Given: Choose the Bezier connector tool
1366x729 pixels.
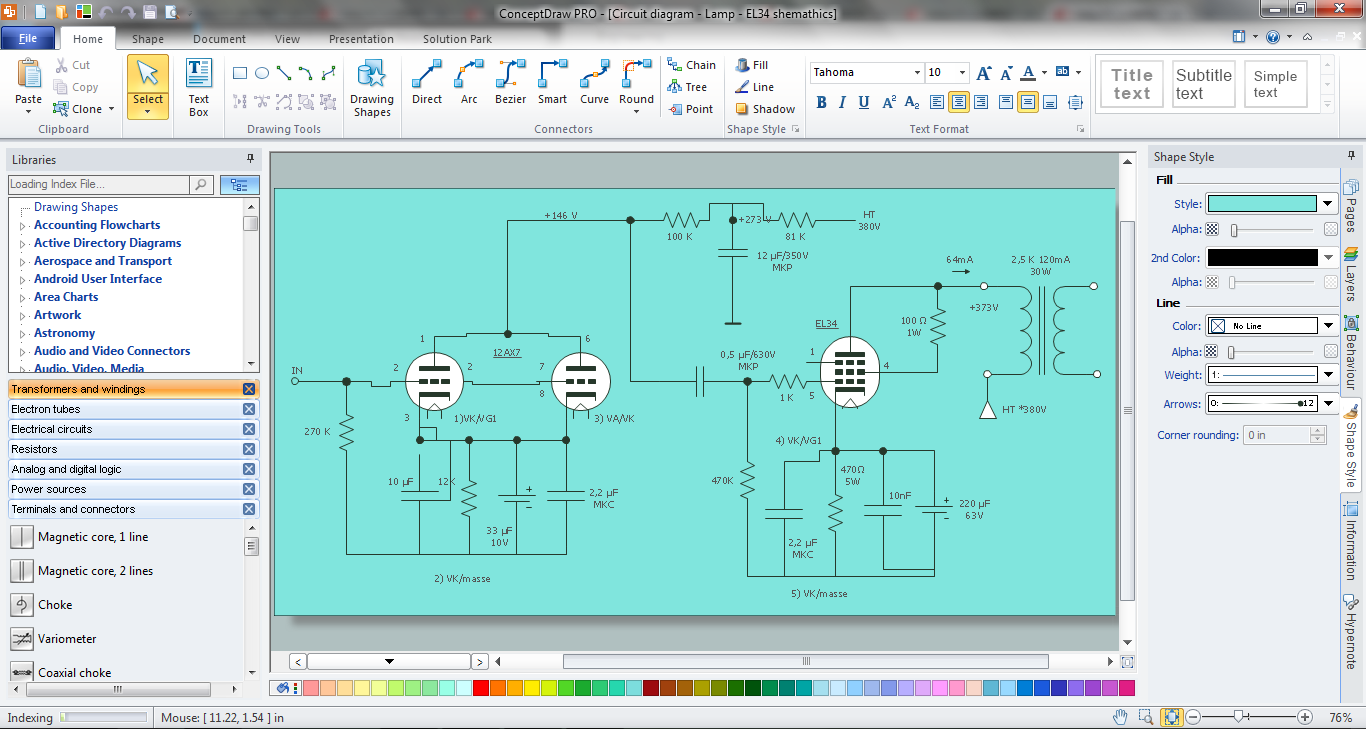Looking at the screenshot, I should click(510, 82).
